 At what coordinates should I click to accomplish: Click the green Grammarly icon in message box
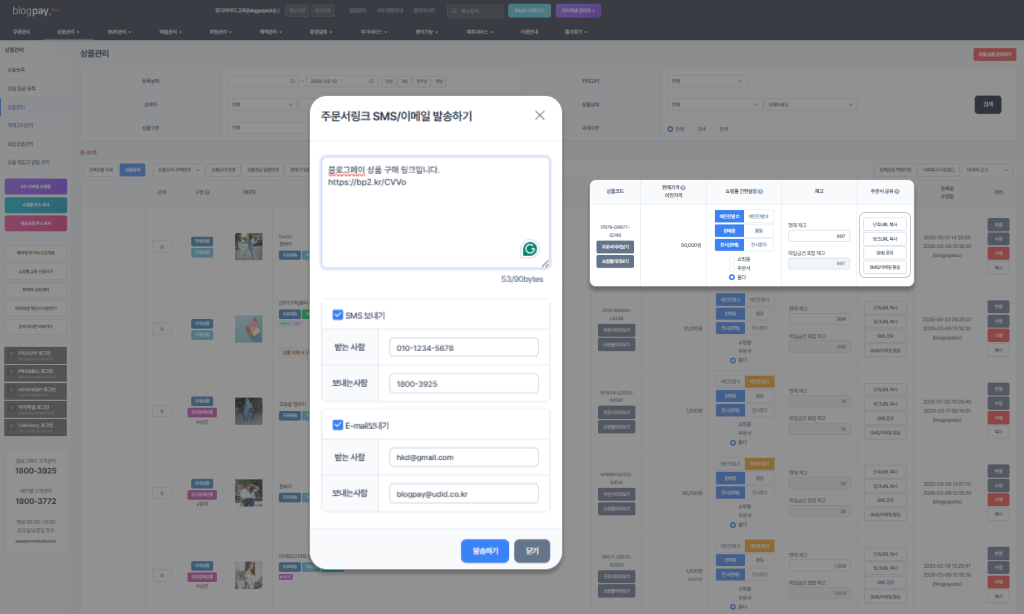530,249
